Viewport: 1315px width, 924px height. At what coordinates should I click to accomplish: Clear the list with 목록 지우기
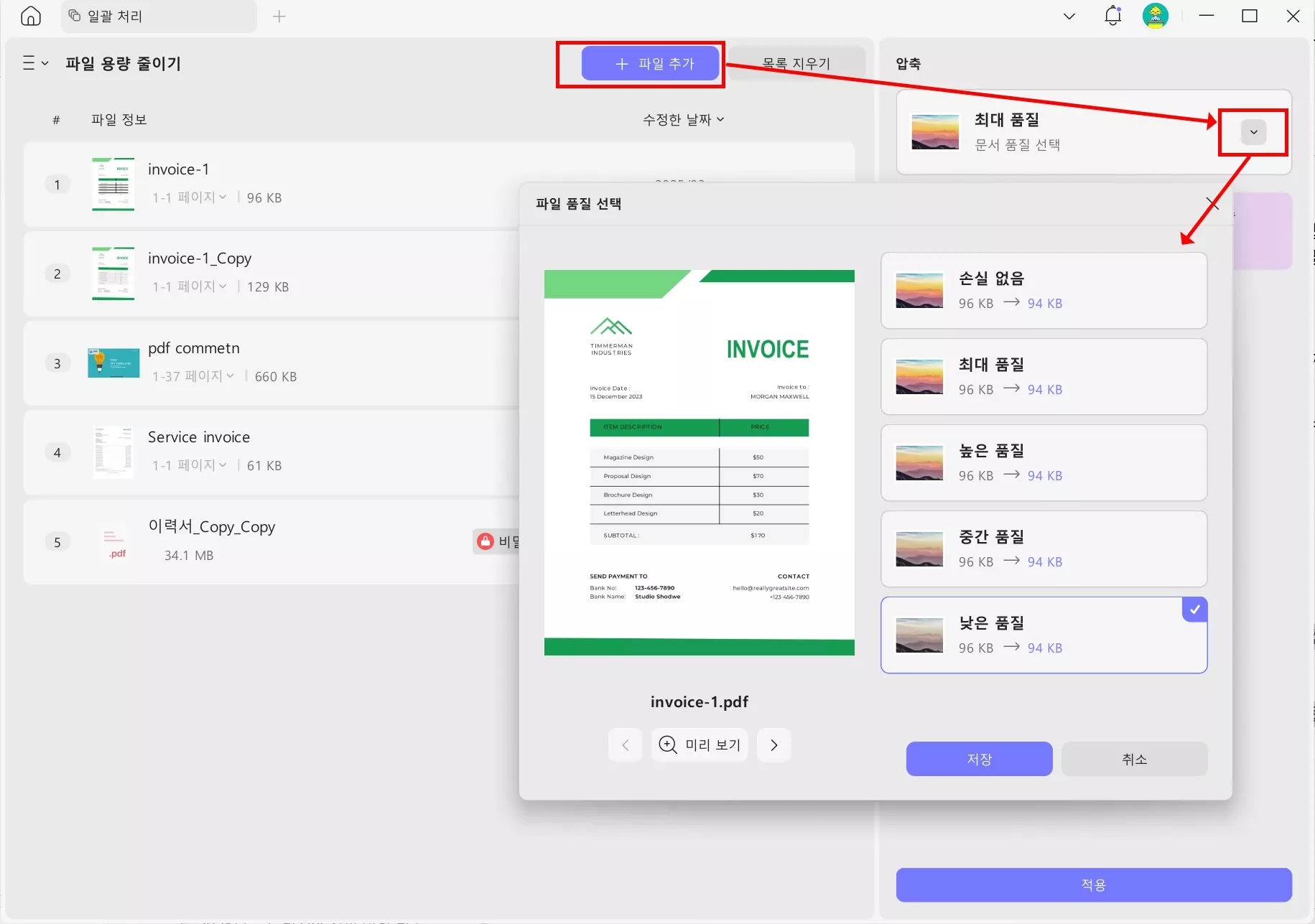796,62
